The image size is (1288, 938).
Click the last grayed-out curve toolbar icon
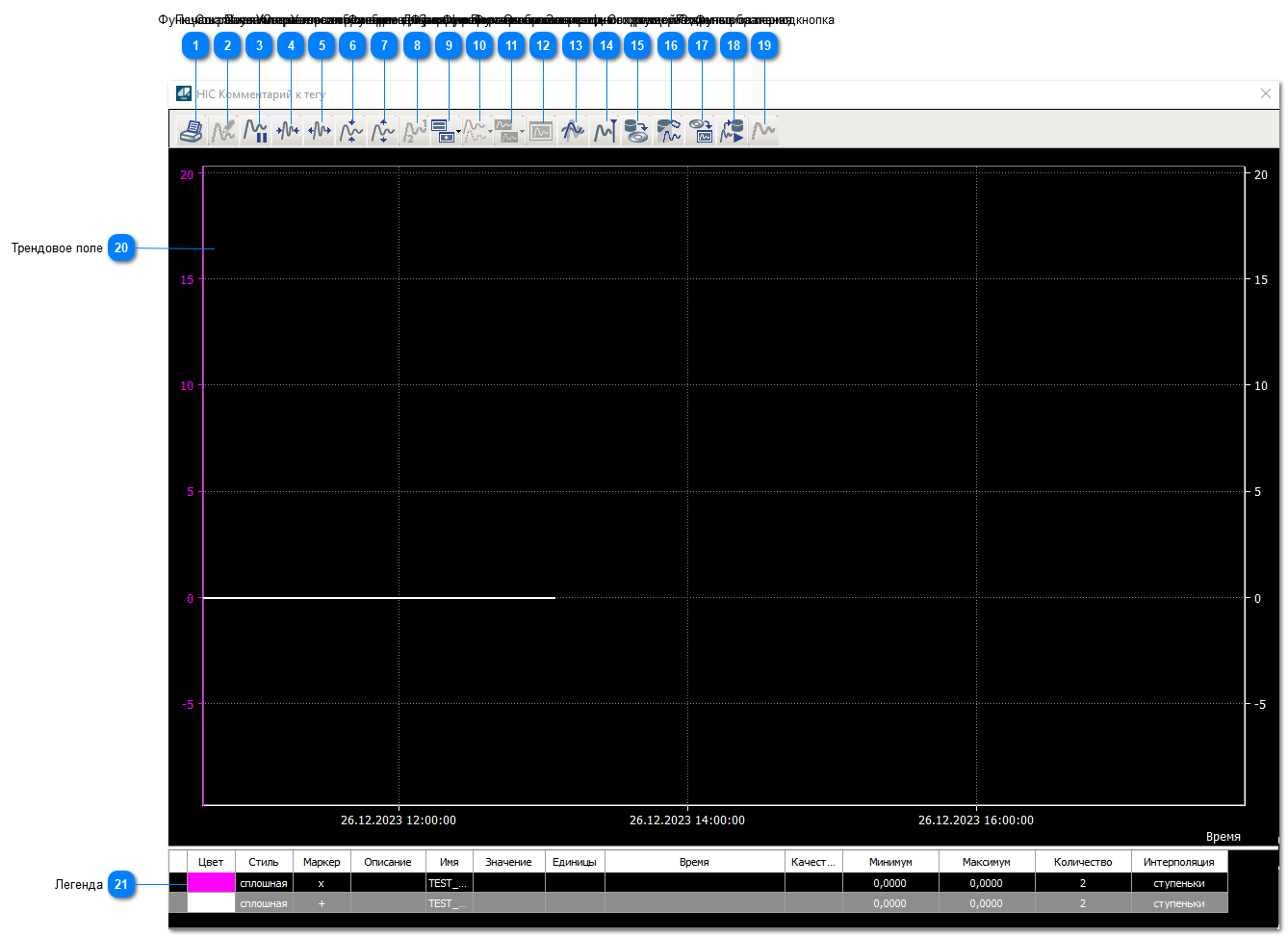coord(764,131)
